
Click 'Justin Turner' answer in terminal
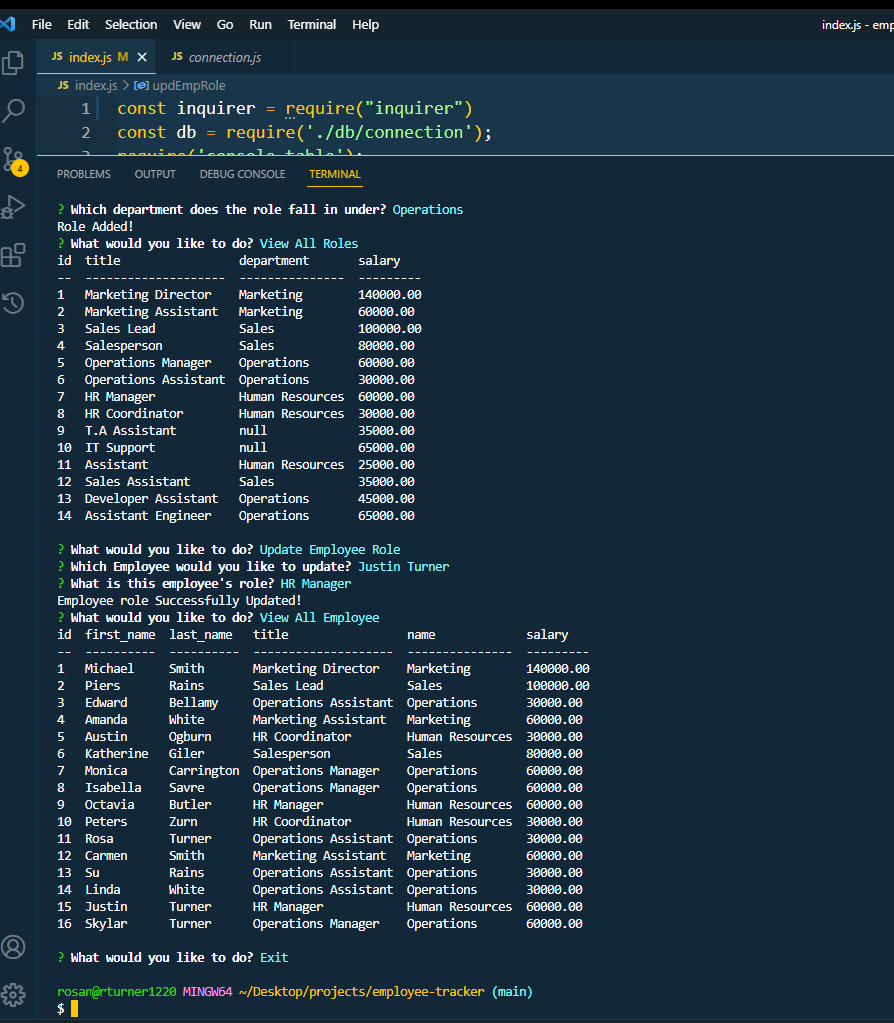[x=403, y=566]
